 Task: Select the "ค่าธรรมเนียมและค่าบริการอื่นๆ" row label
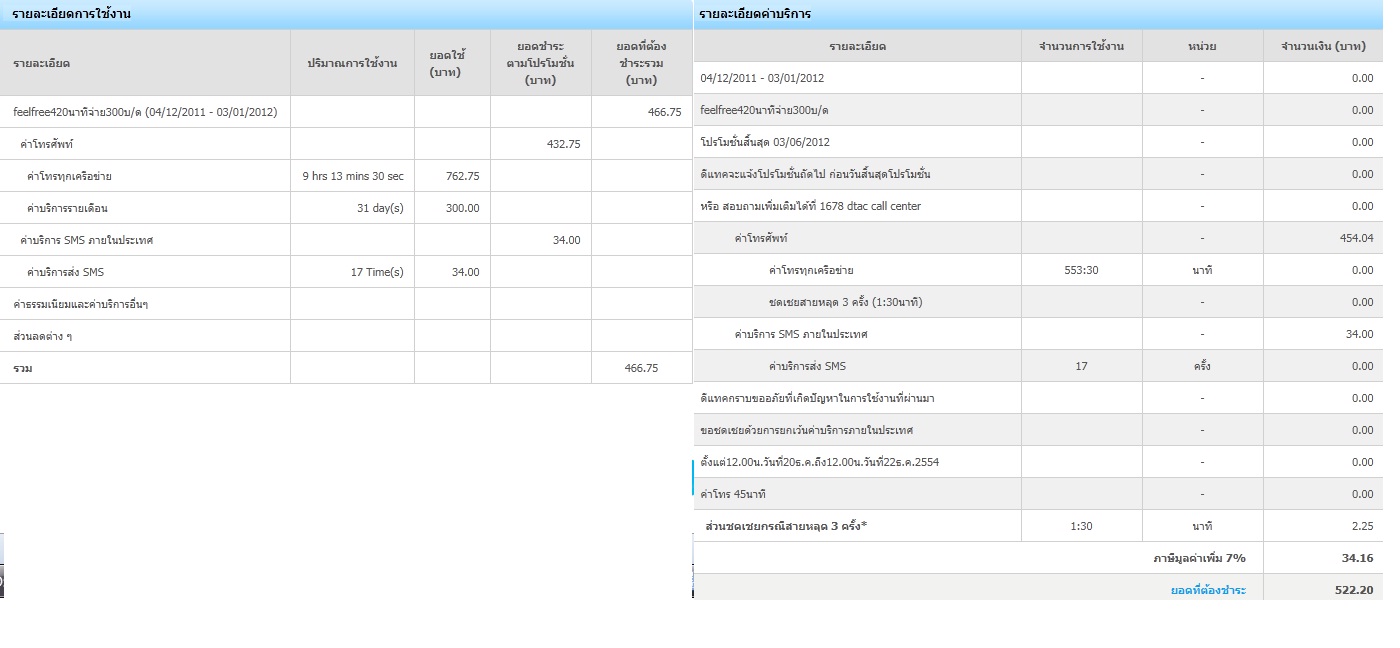pyautogui.click(x=81, y=304)
